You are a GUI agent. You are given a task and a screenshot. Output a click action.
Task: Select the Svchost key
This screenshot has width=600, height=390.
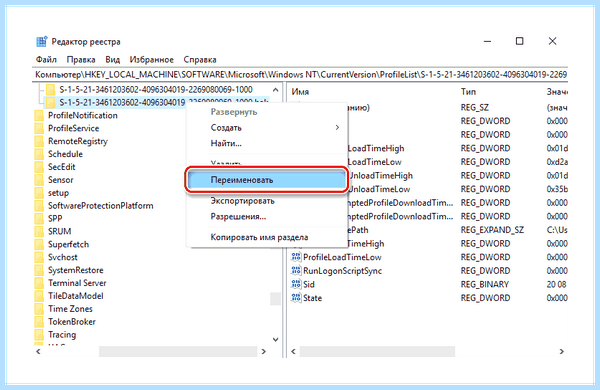click(x=62, y=257)
